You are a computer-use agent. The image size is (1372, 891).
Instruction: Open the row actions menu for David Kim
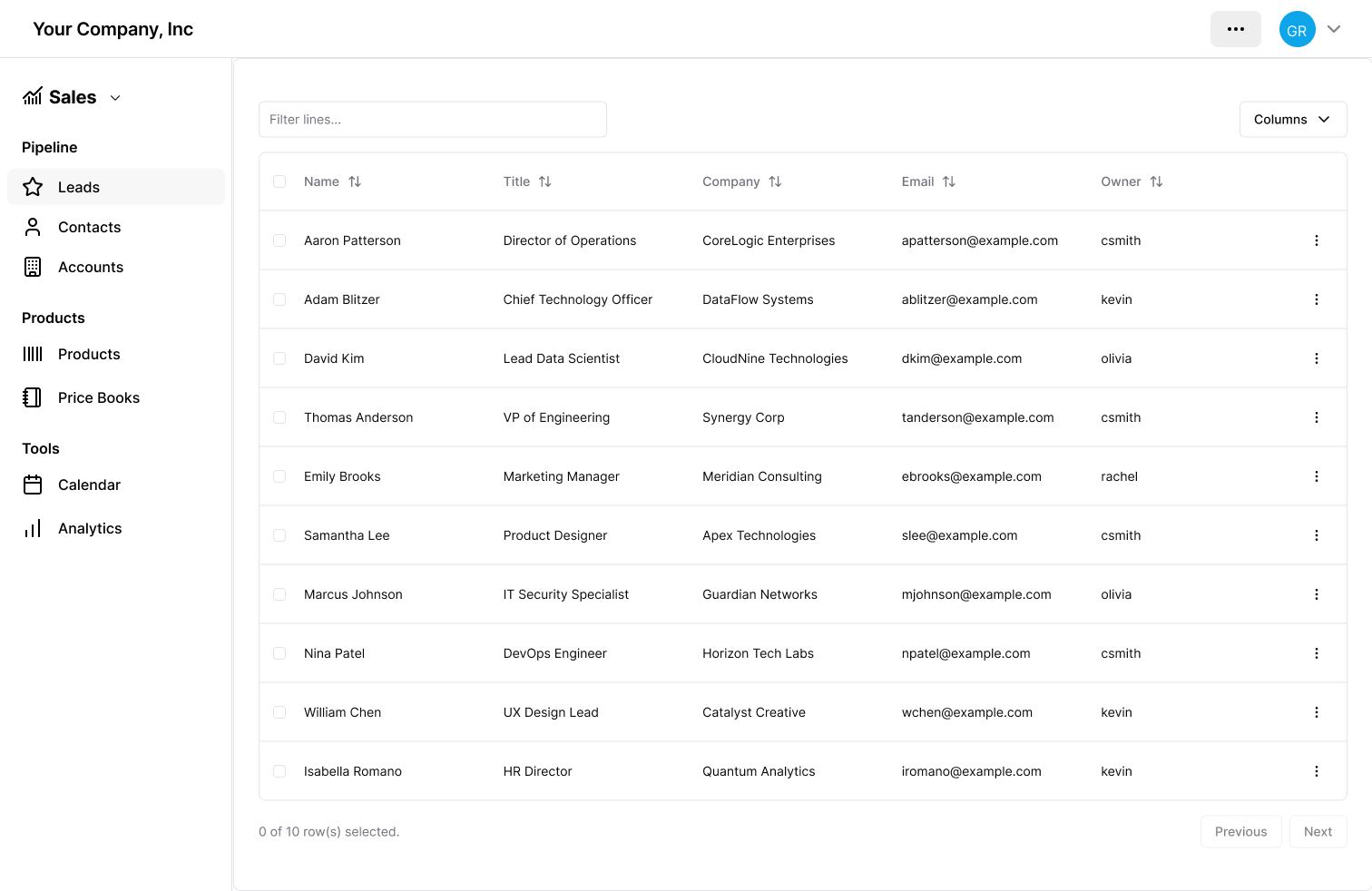[1317, 357]
